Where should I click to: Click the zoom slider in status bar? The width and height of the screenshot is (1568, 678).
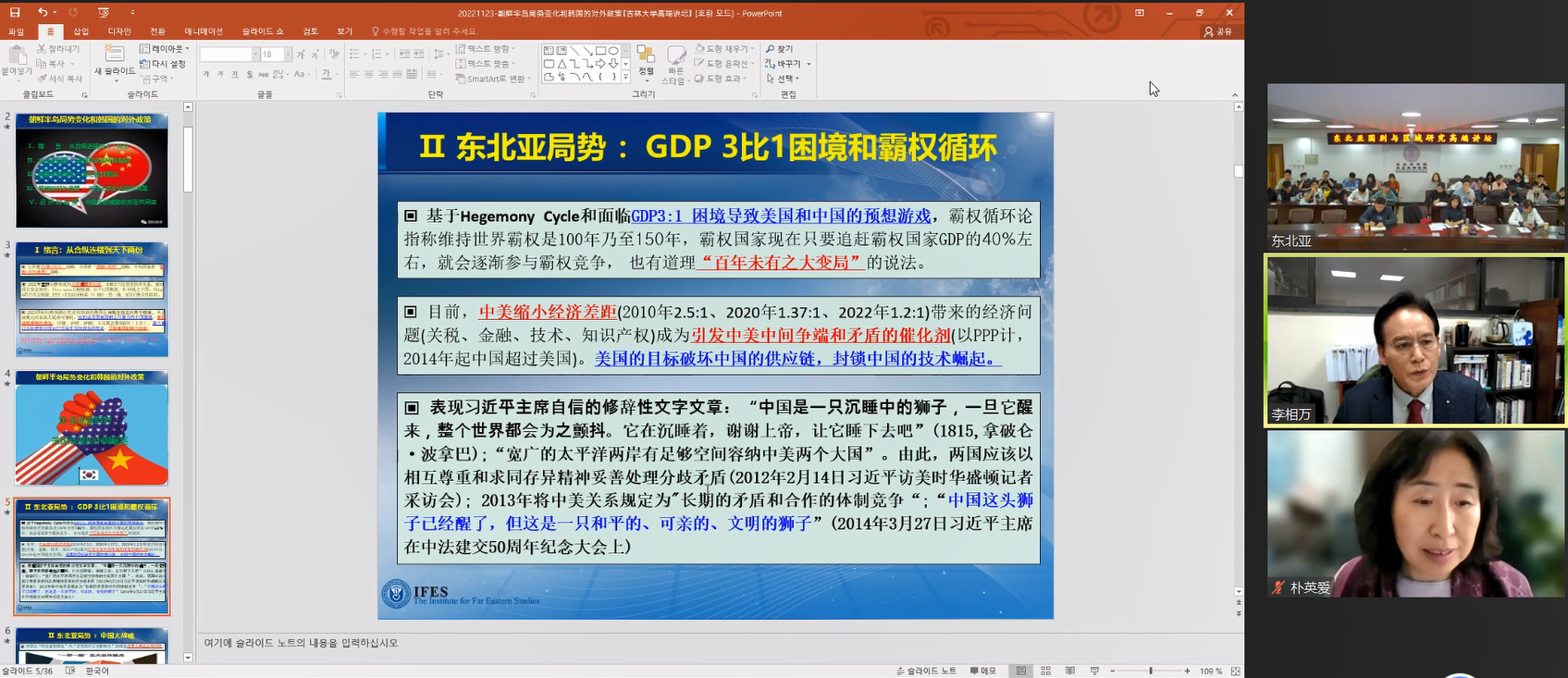click(1150, 671)
